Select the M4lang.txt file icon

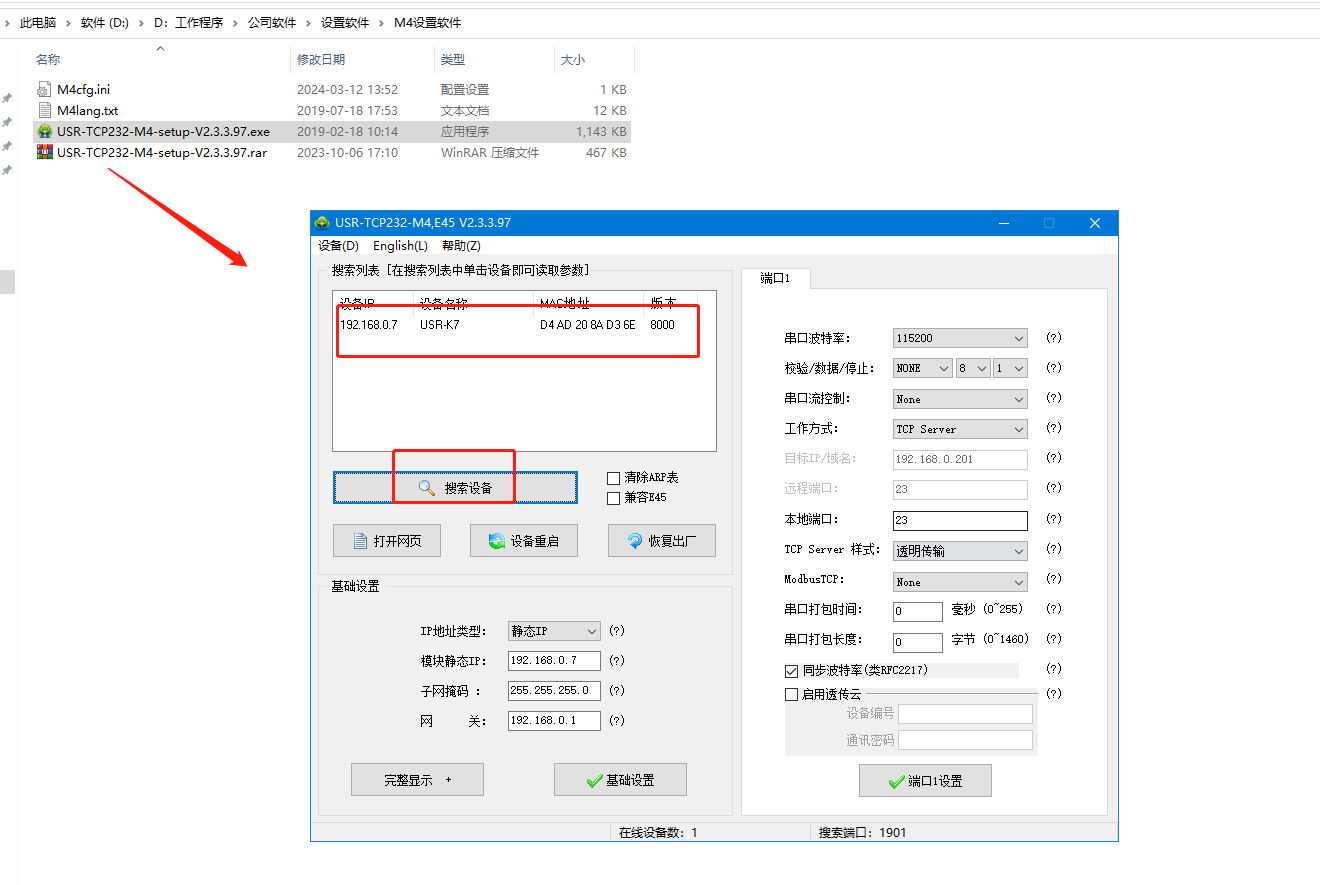[44, 110]
